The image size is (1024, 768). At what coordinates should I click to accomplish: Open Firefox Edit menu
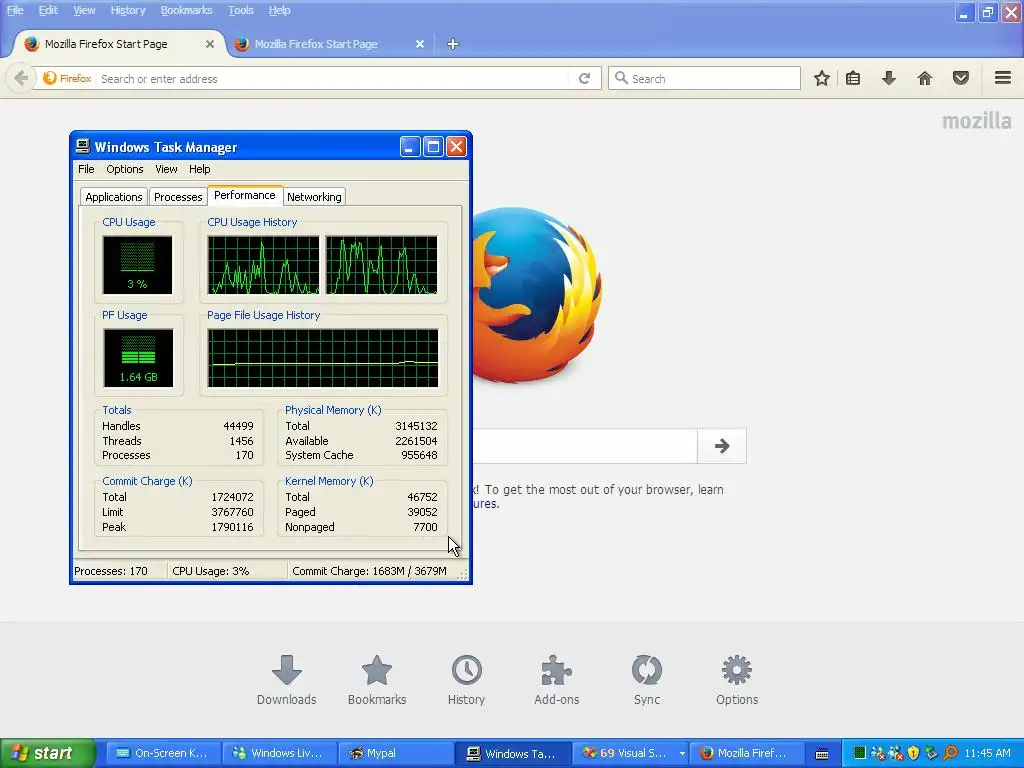point(48,10)
